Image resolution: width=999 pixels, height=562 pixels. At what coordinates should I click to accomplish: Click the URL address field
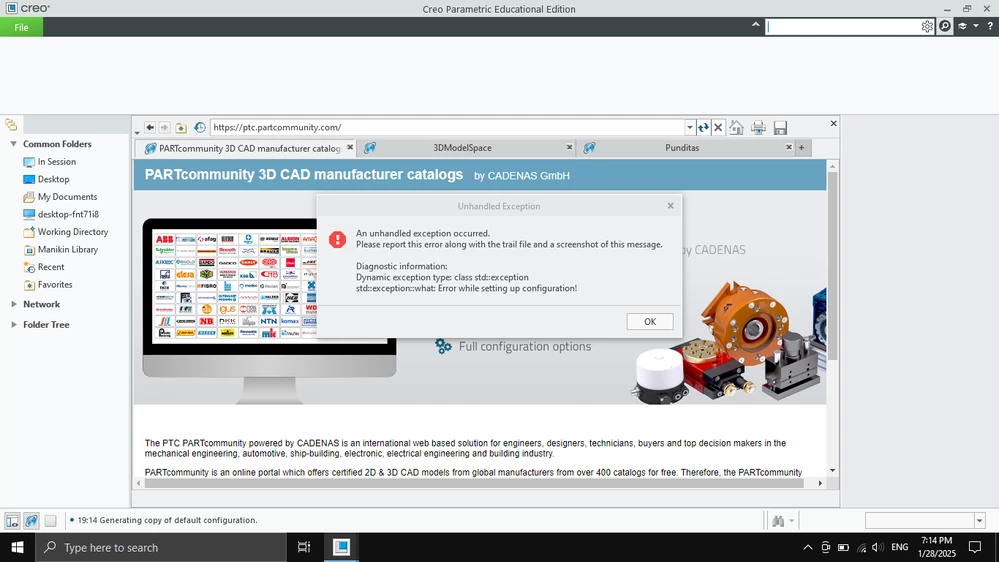pos(447,127)
